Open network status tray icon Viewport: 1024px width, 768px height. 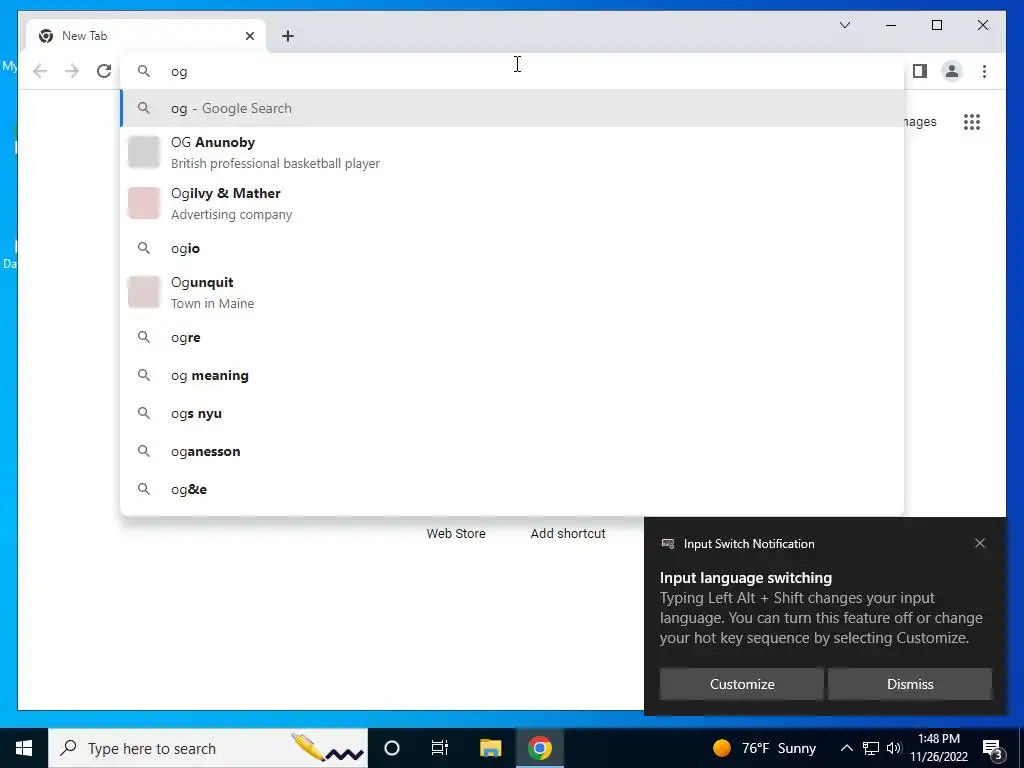point(871,748)
